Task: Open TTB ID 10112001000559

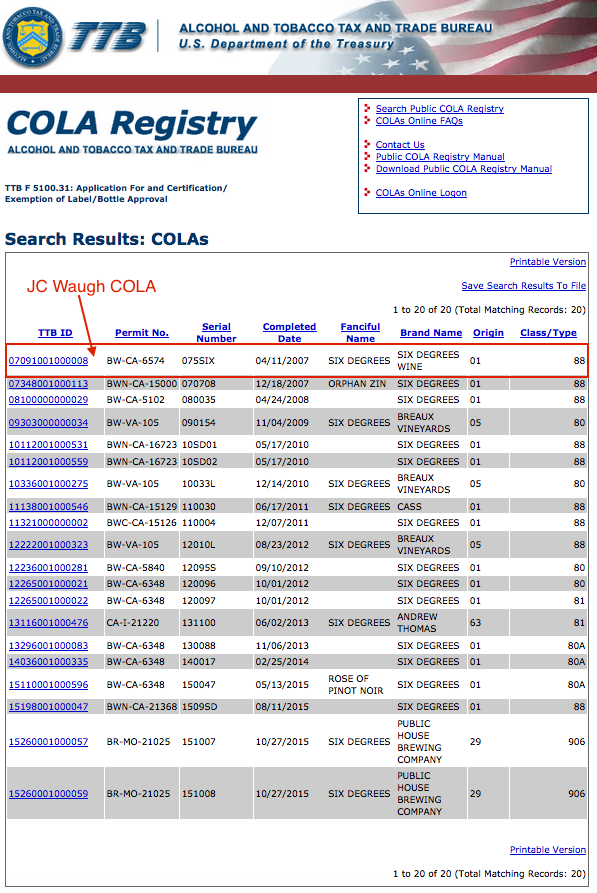Action: point(48,461)
